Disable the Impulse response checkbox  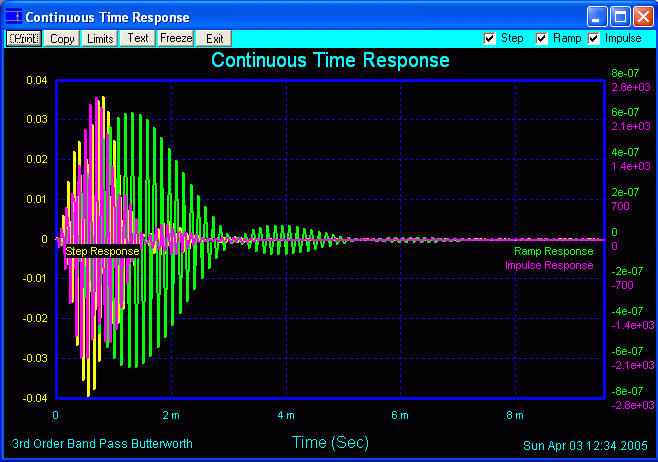pyautogui.click(x=594, y=38)
